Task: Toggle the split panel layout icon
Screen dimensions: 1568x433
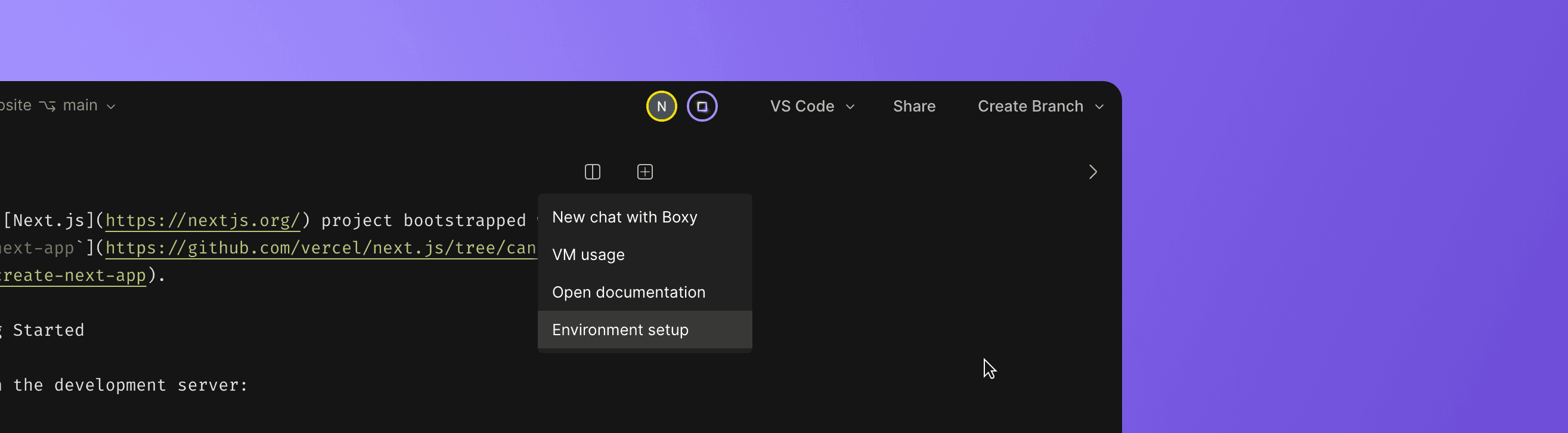Action: pyautogui.click(x=592, y=172)
